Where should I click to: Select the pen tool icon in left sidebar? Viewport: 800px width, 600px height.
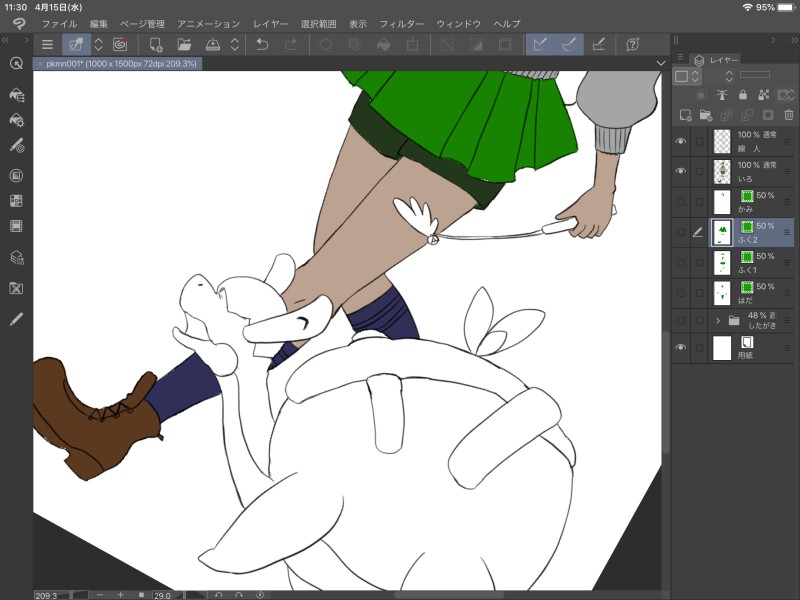(16, 319)
